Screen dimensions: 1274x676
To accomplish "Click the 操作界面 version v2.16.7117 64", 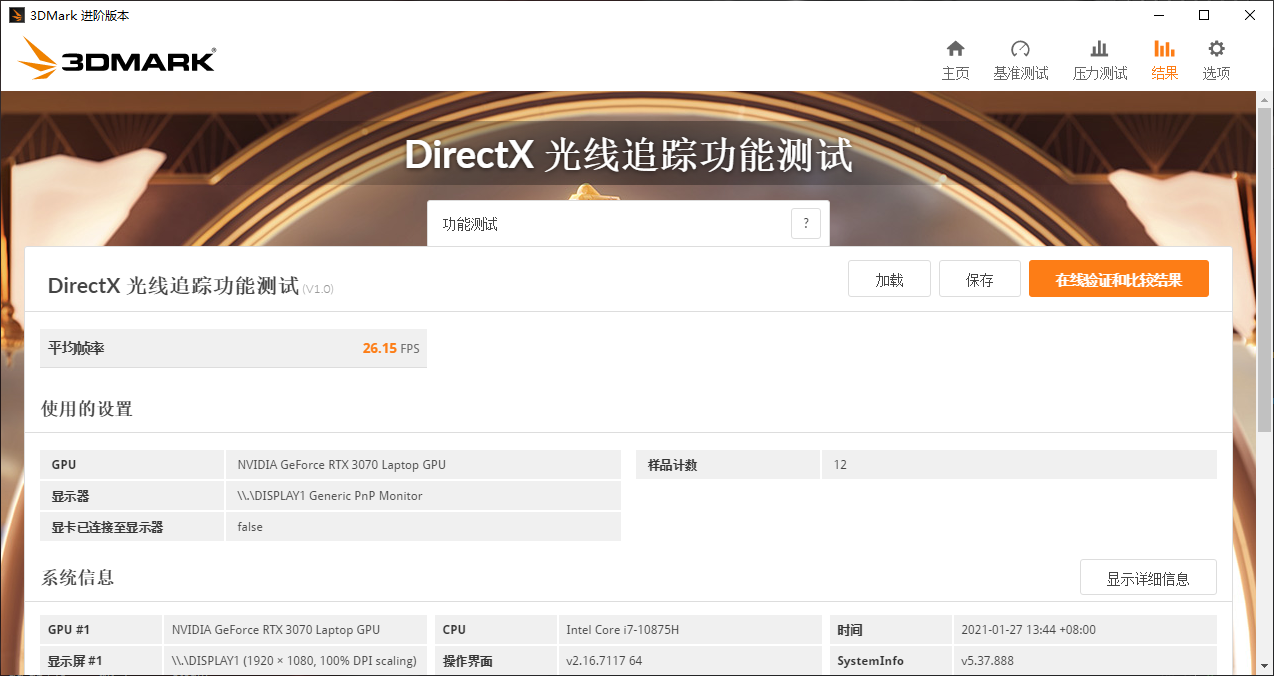I will 604,661.
